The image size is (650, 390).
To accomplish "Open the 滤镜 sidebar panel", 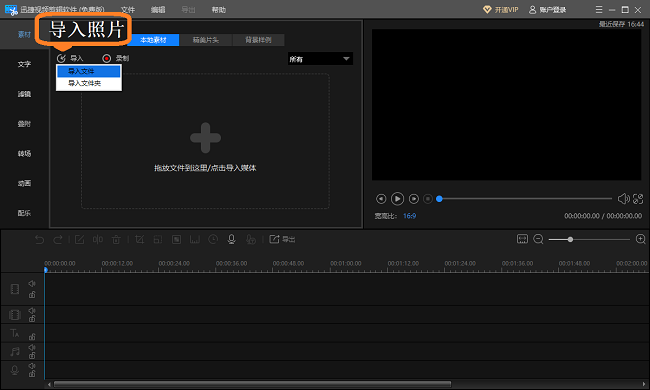I will [x=24, y=94].
